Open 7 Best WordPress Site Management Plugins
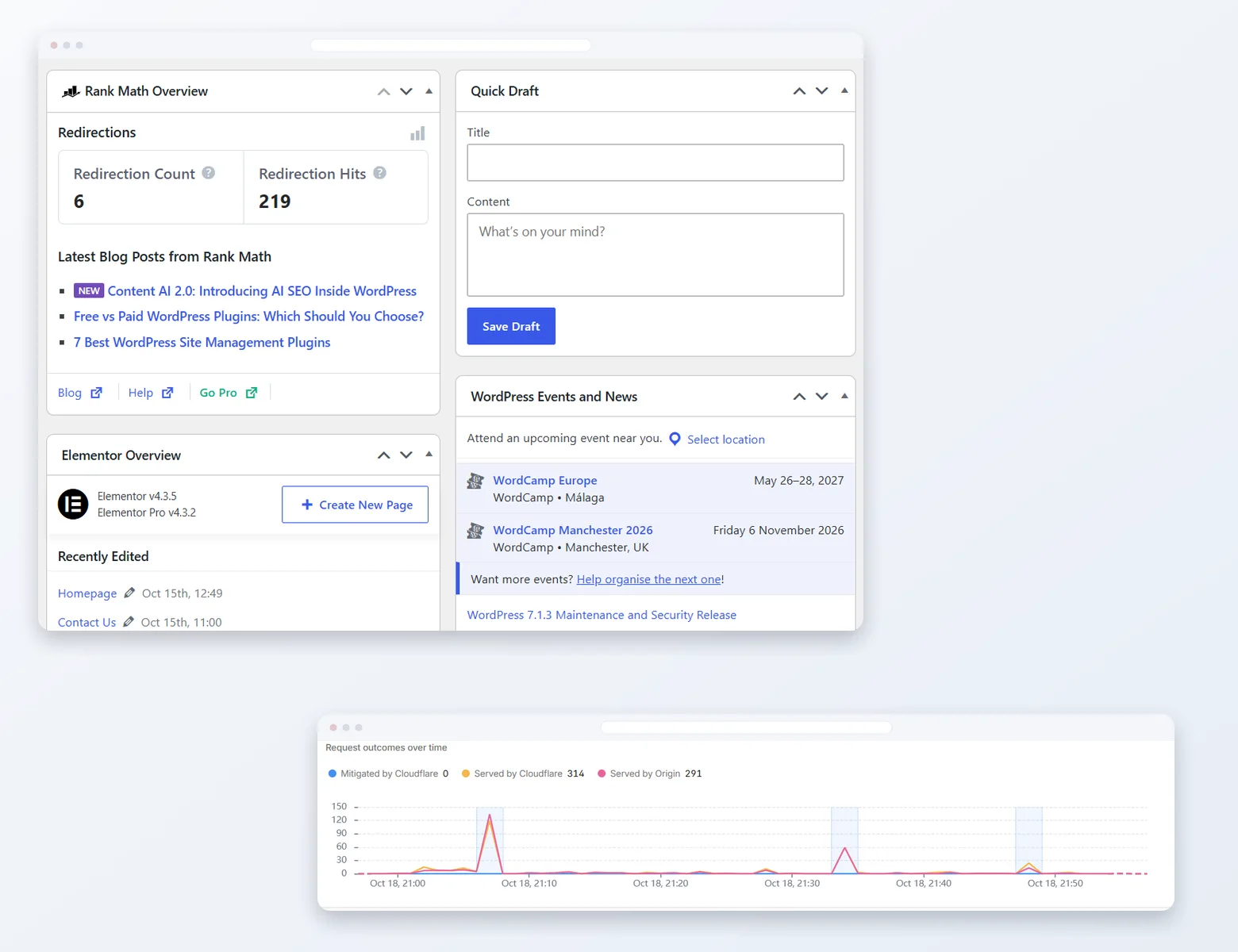Viewport: 1238px width, 952px height. [x=202, y=342]
